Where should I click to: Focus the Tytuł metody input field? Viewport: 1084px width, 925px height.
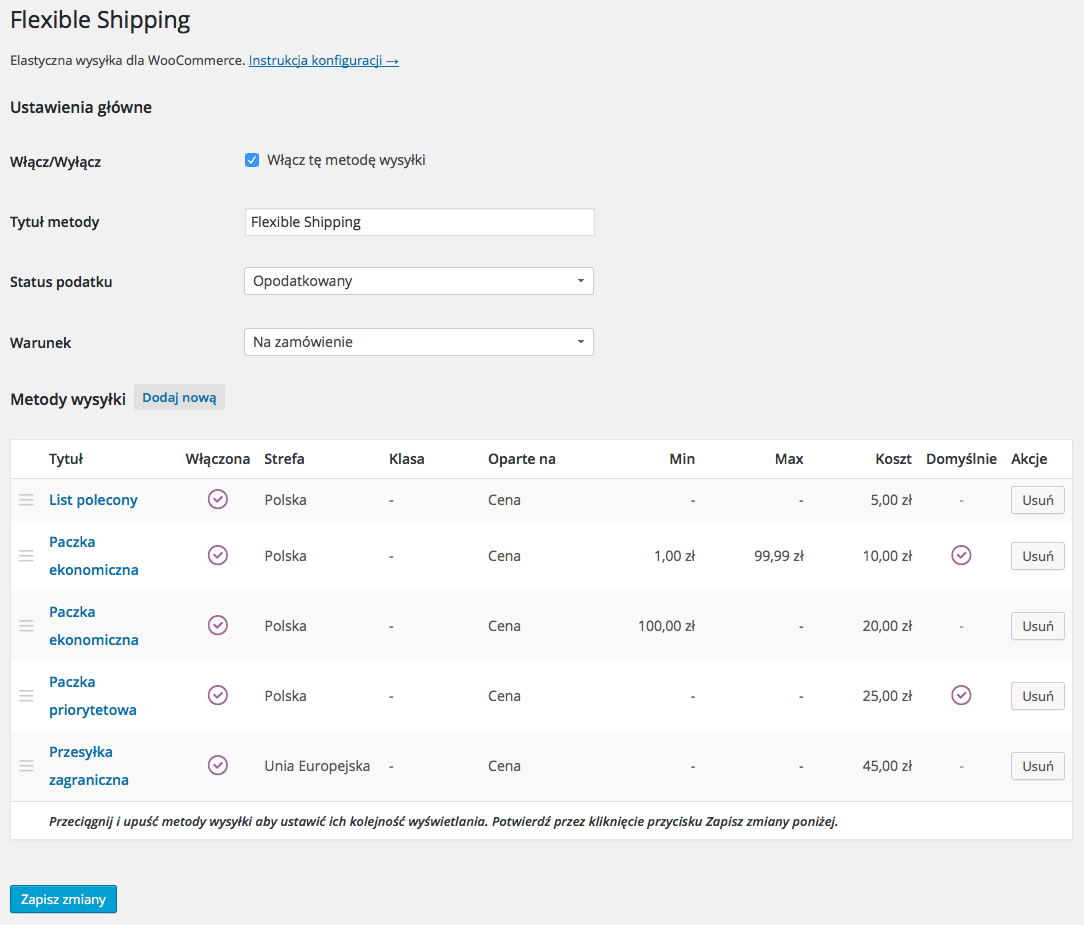(x=420, y=222)
